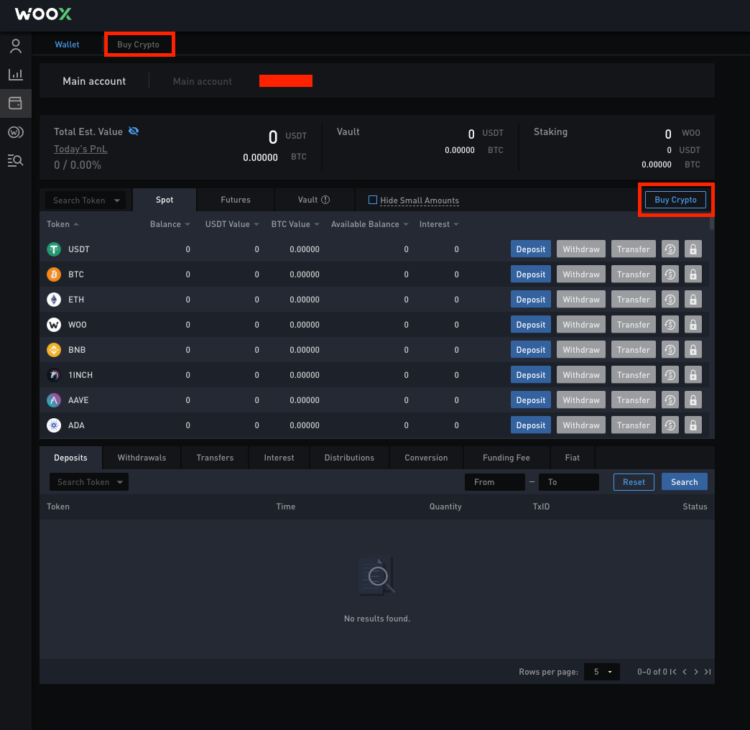Open the Withdrawals history tab

141,458
